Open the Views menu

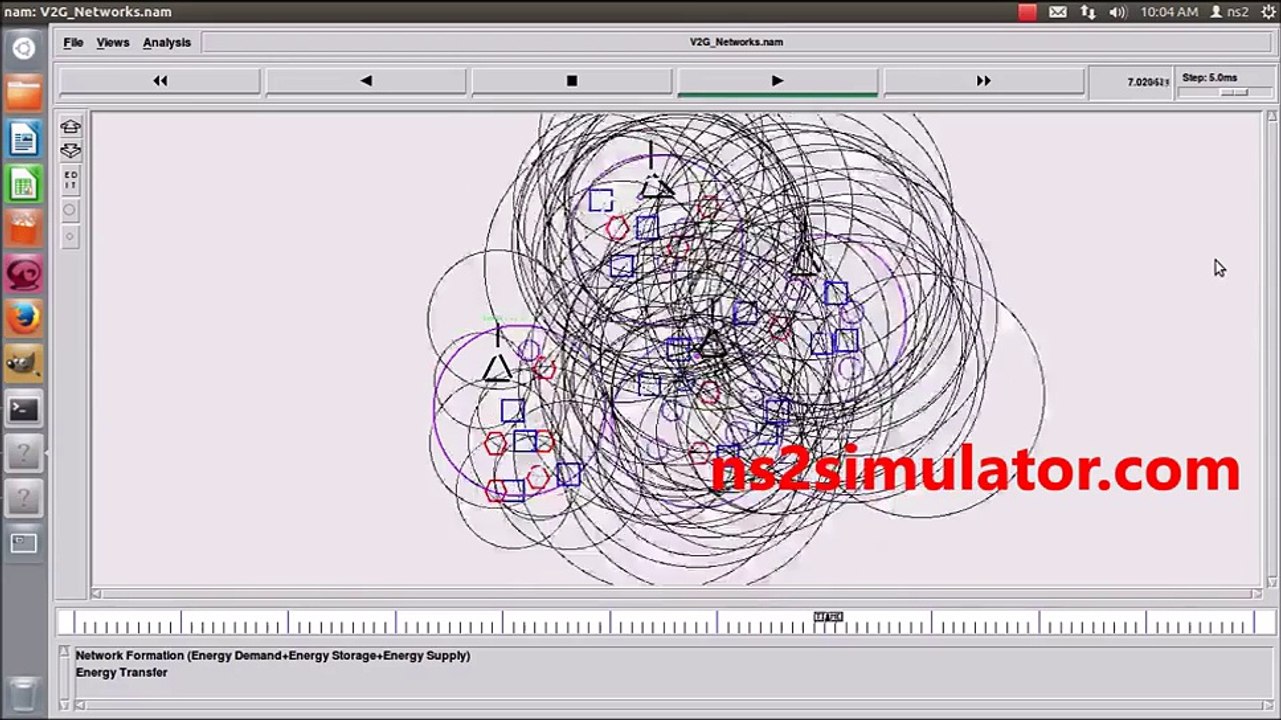[112, 43]
